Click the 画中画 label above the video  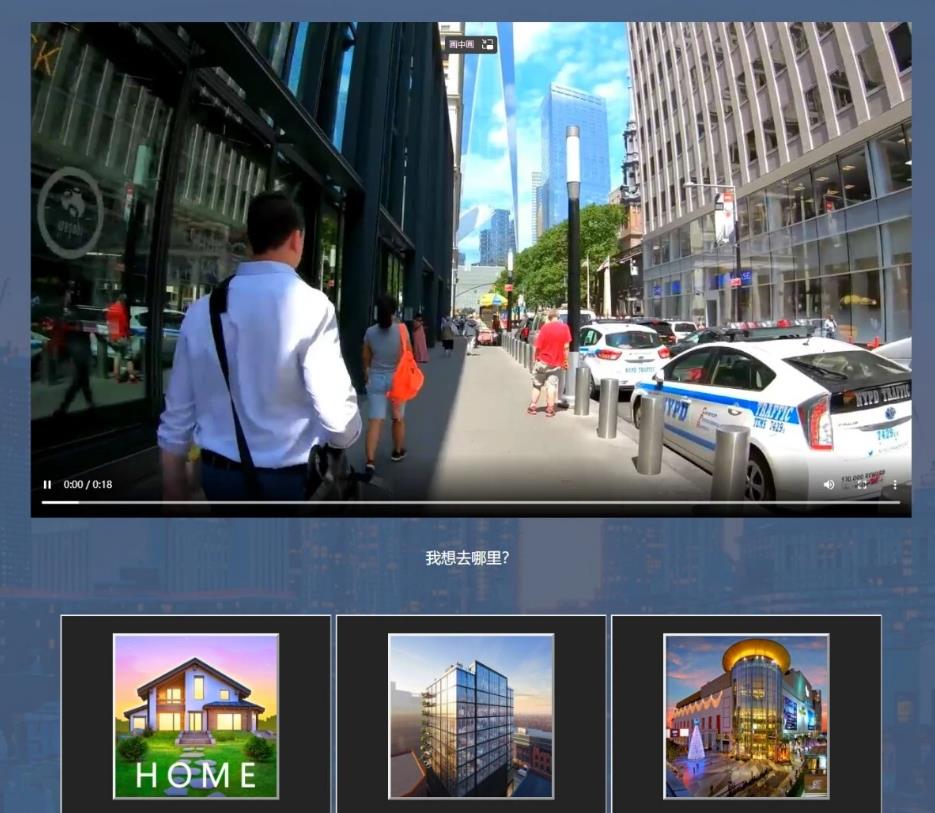pos(460,44)
